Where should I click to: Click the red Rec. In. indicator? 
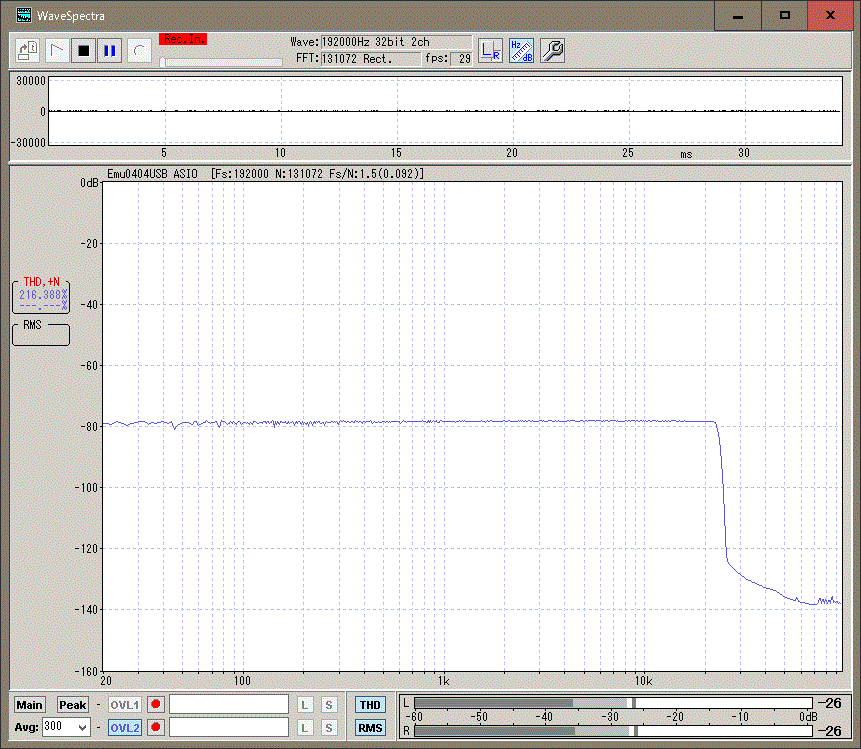[x=183, y=39]
